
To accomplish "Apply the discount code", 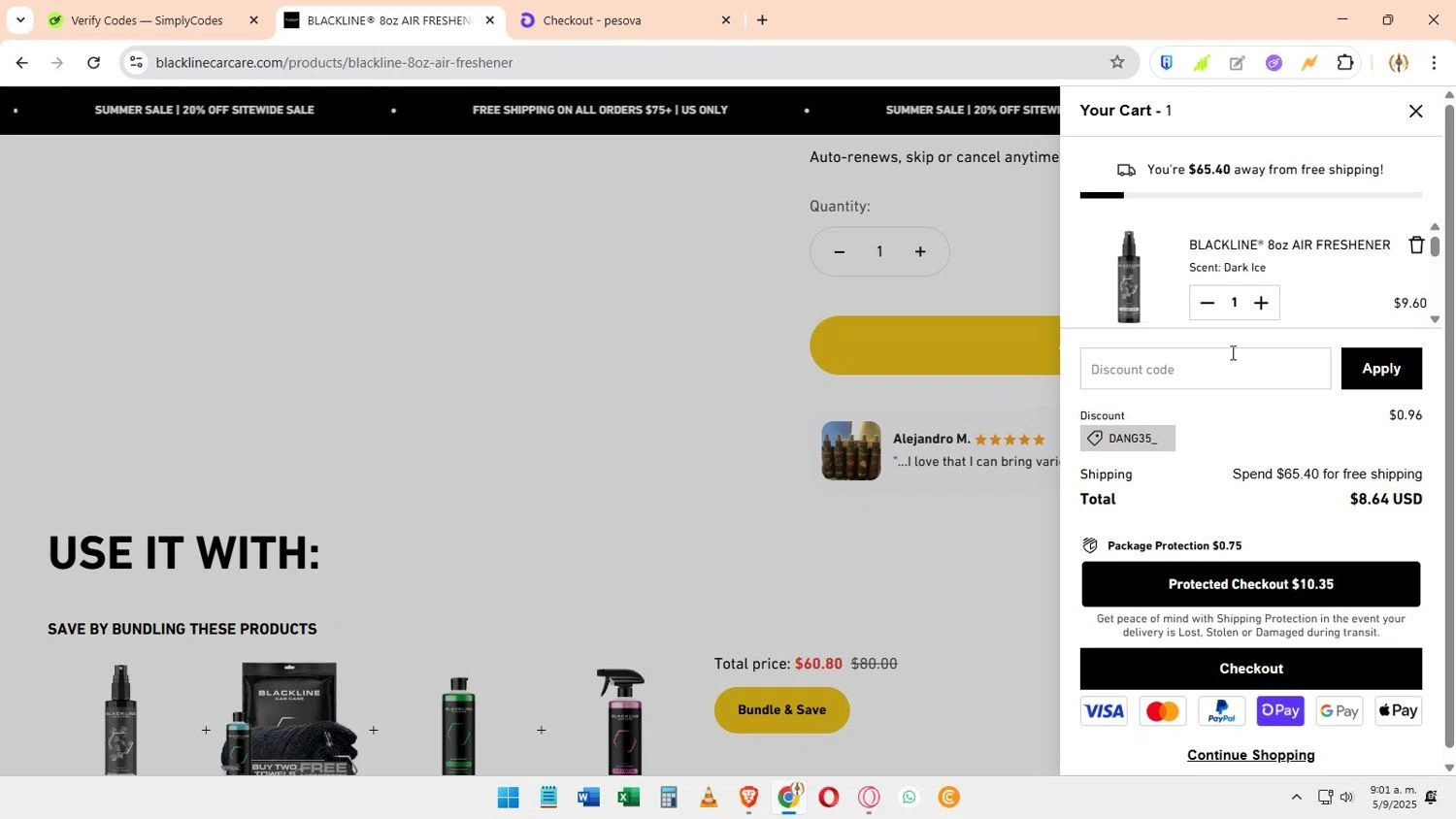I will [x=1381, y=369].
